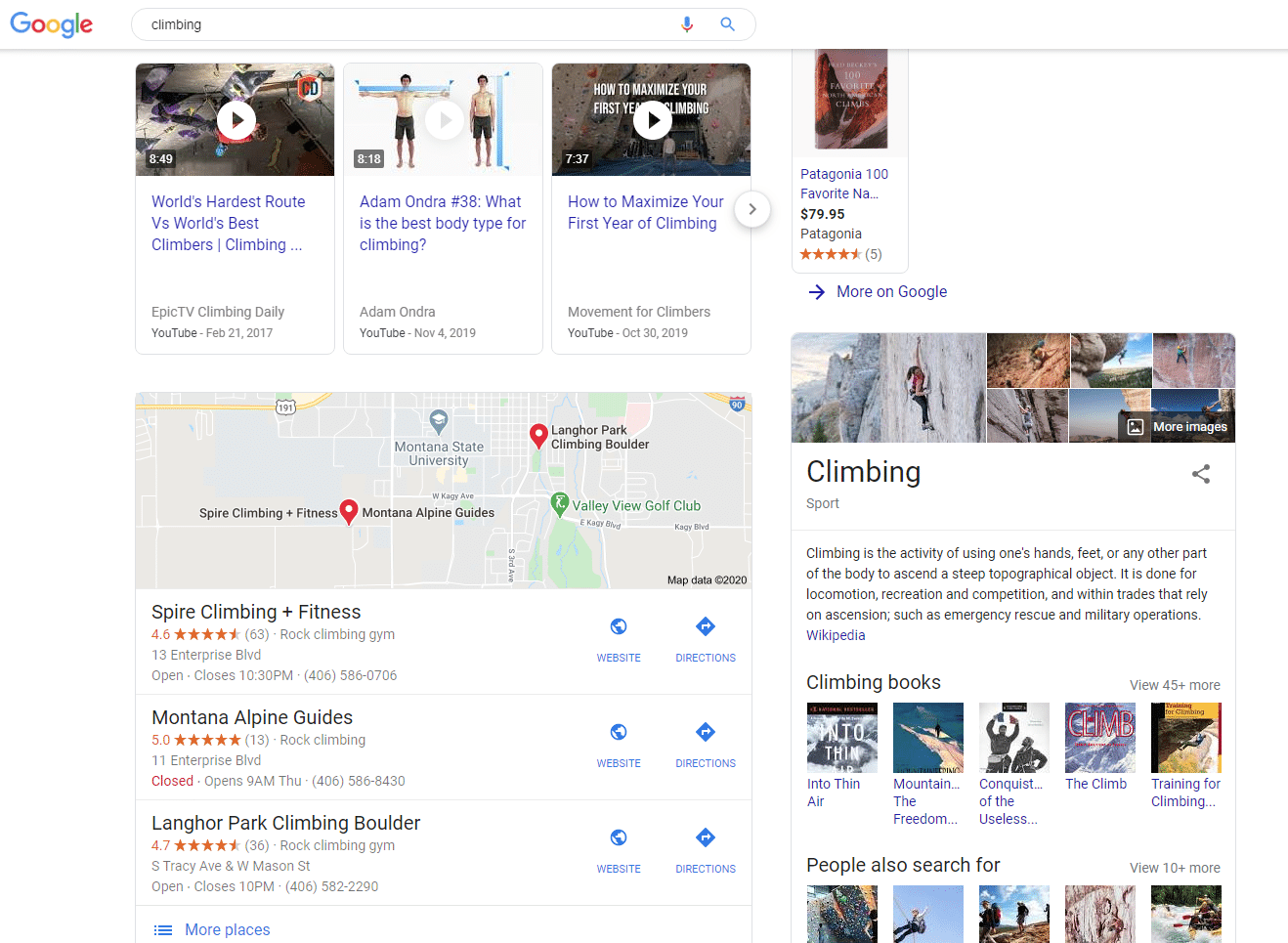
Task: Play World's Hardest Route video
Action: tap(236, 120)
